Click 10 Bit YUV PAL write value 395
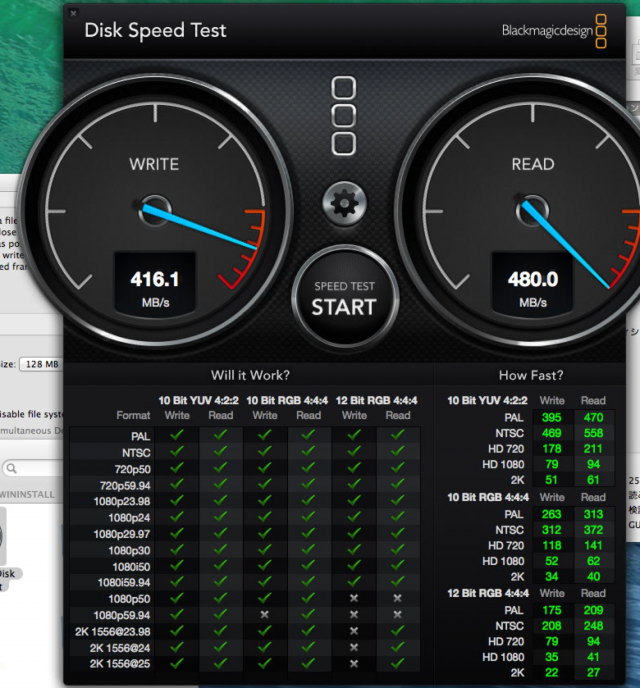This screenshot has height=689, width=640. pos(552,417)
